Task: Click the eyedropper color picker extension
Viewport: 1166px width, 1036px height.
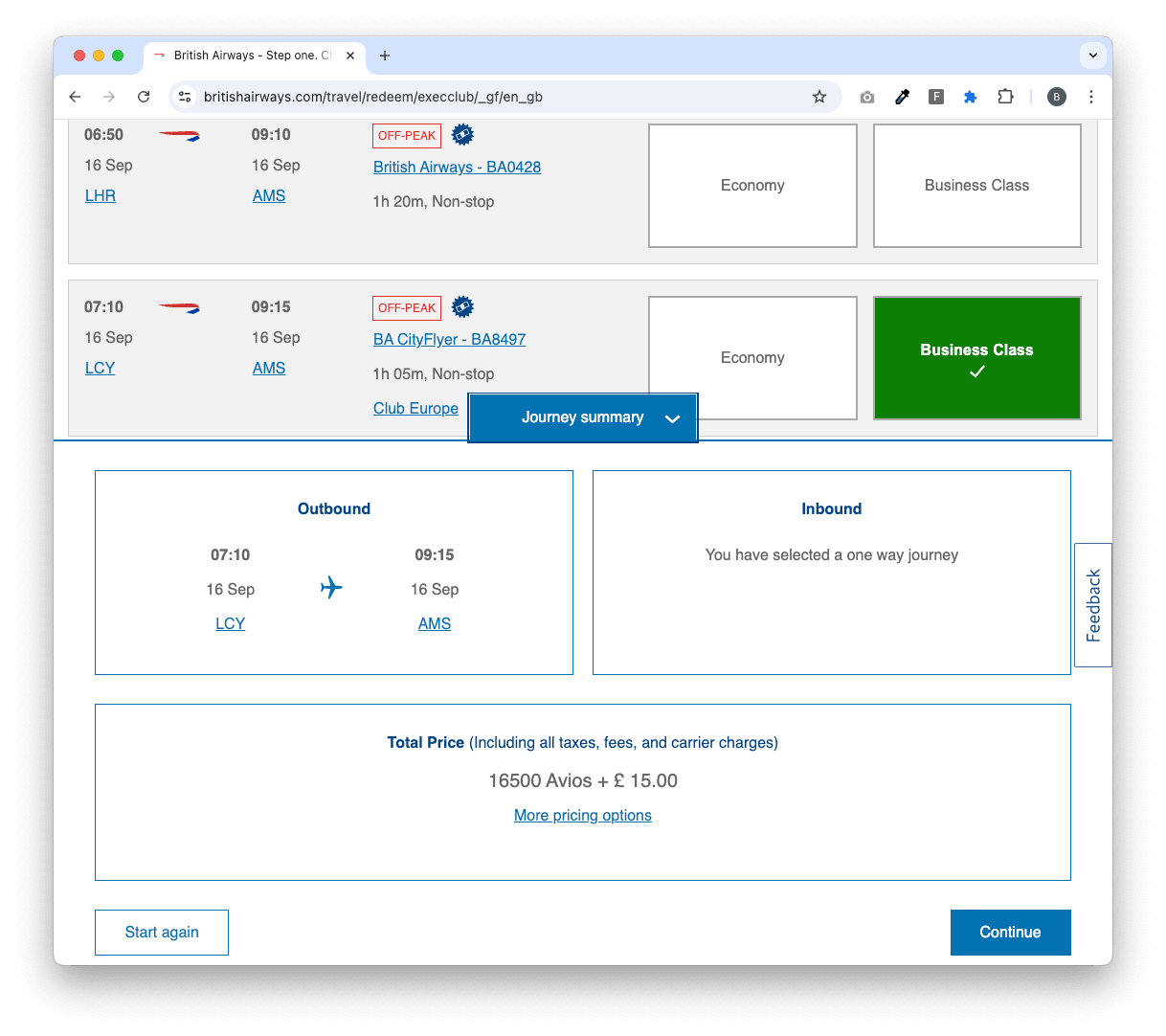Action: click(902, 97)
